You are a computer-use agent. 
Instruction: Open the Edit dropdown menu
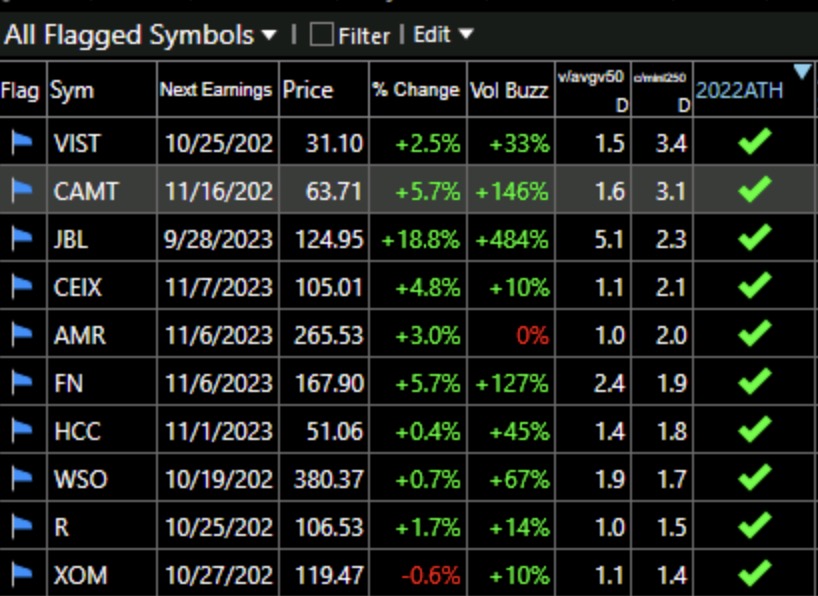443,35
